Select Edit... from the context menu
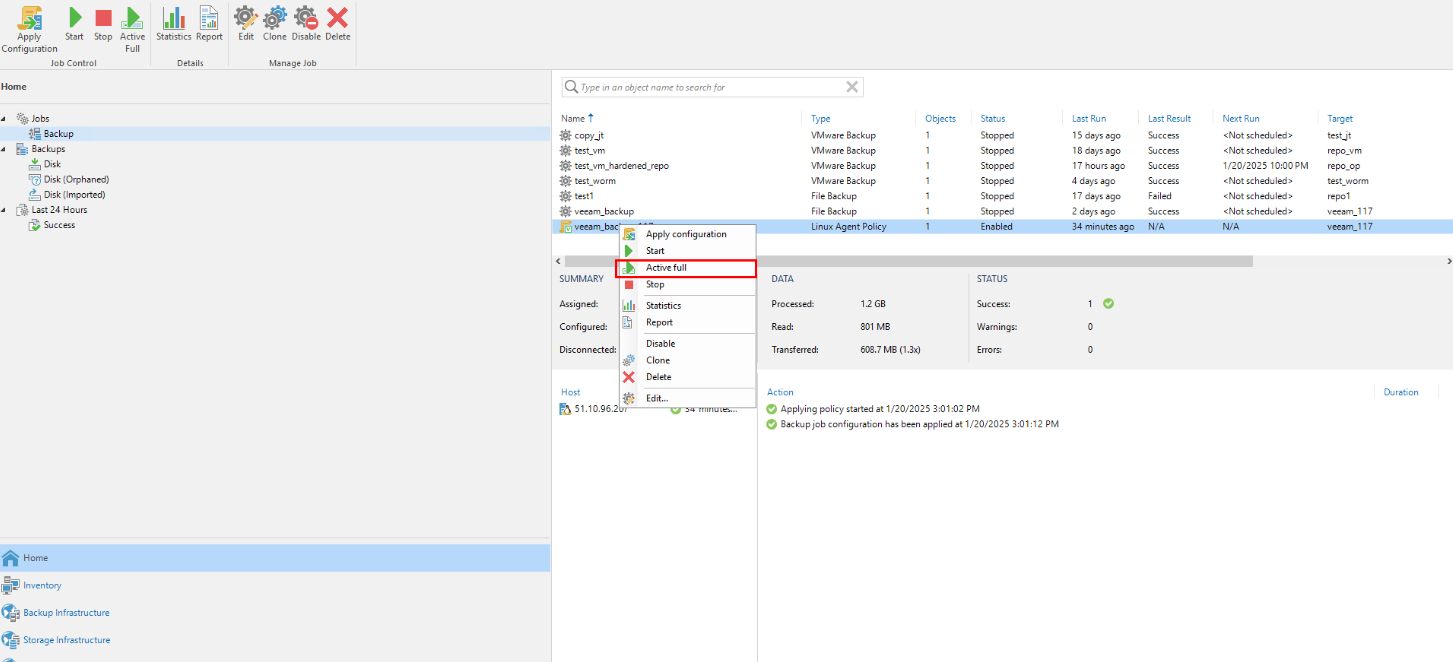1453x662 pixels. point(656,398)
